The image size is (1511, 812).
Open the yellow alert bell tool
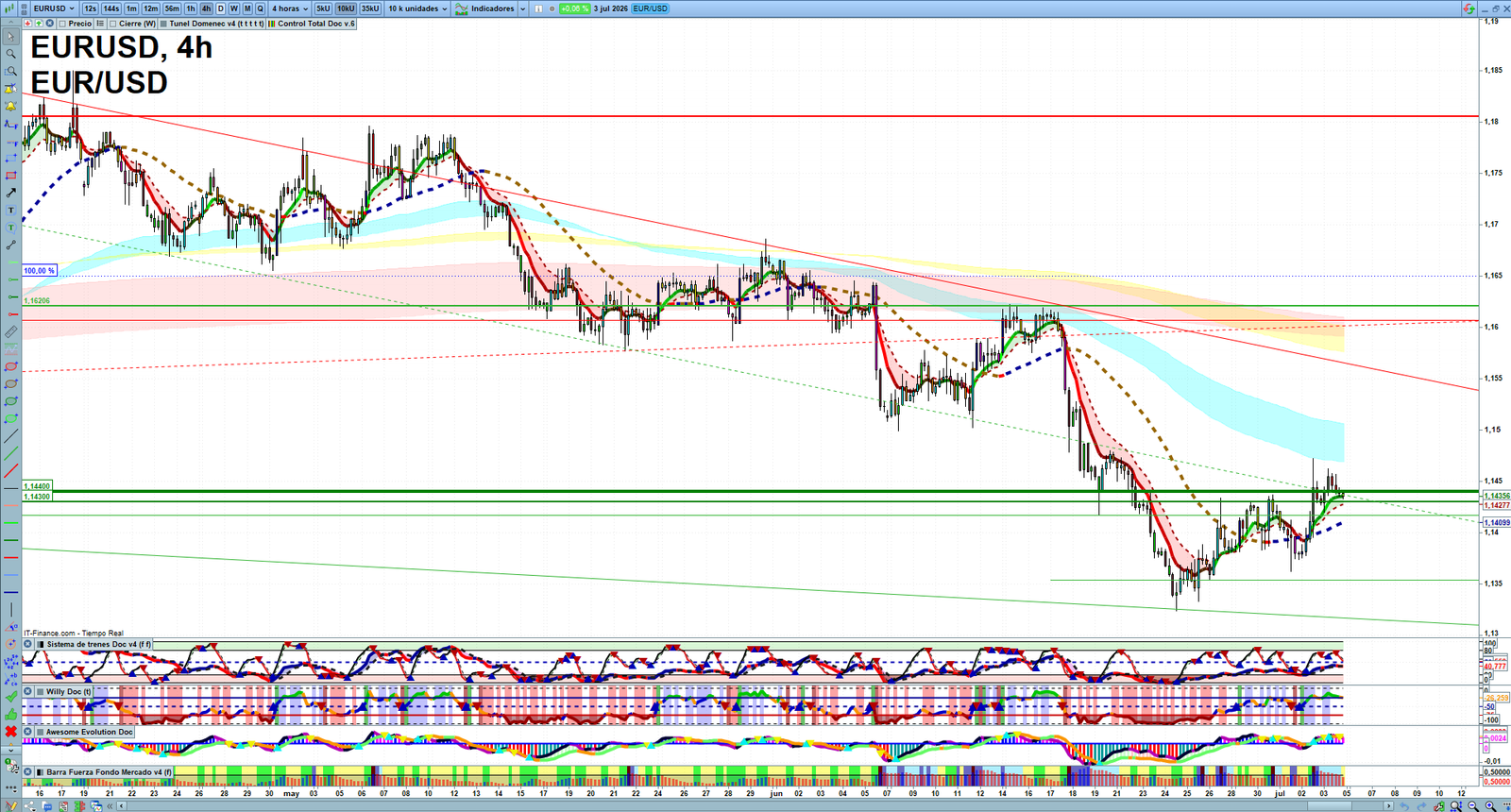click(x=11, y=105)
